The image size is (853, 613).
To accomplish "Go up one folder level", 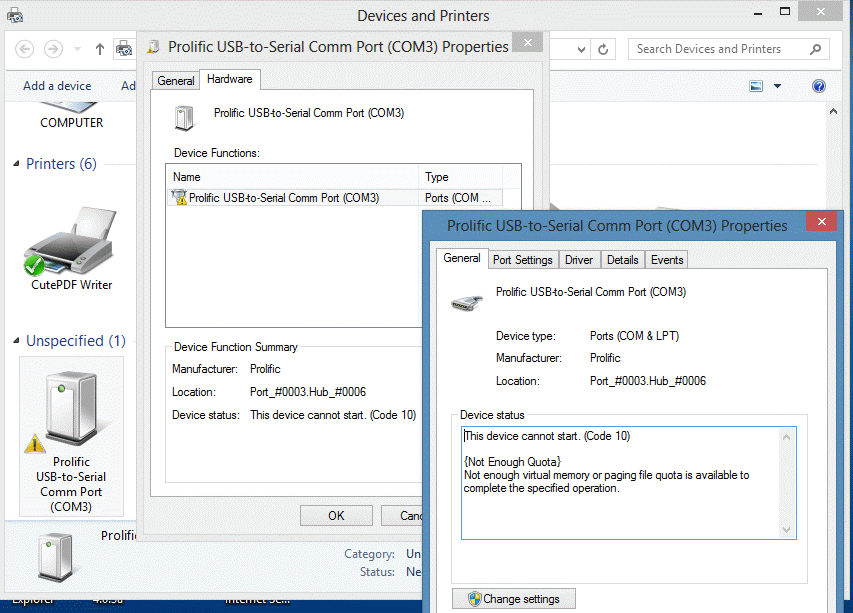I will [100, 49].
